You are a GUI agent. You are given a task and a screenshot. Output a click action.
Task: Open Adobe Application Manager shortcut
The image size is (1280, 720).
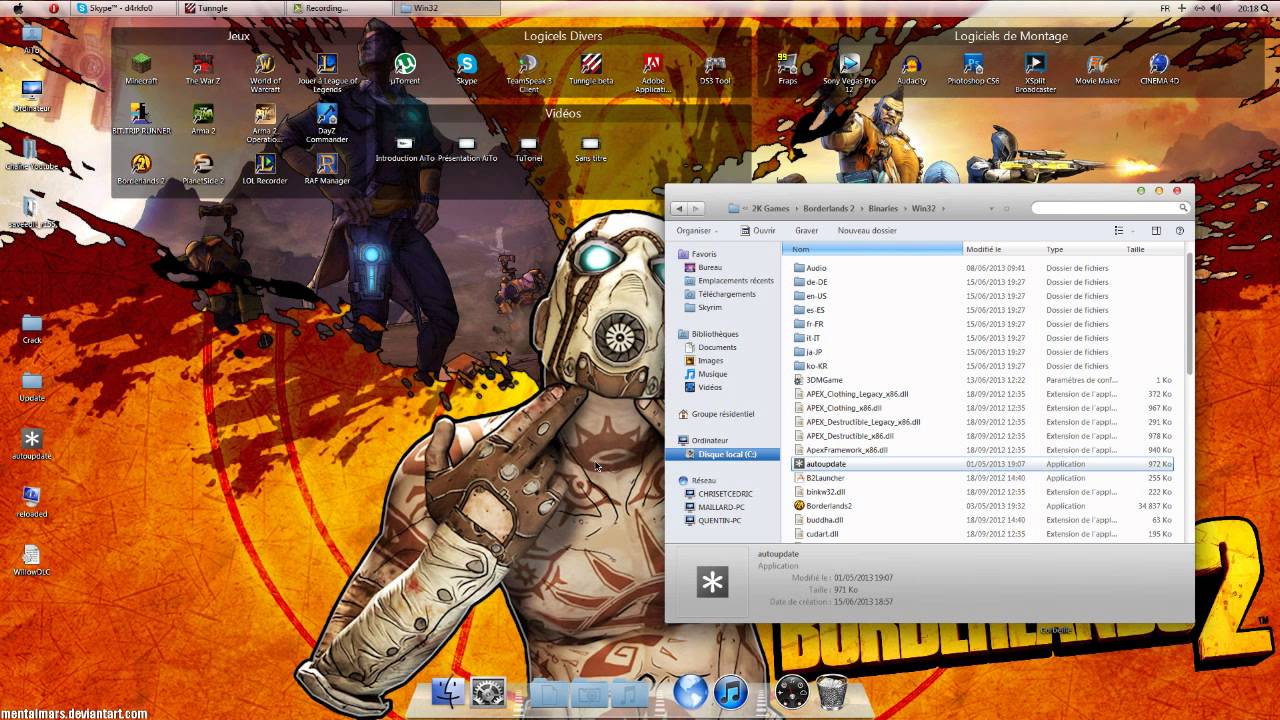tap(653, 72)
